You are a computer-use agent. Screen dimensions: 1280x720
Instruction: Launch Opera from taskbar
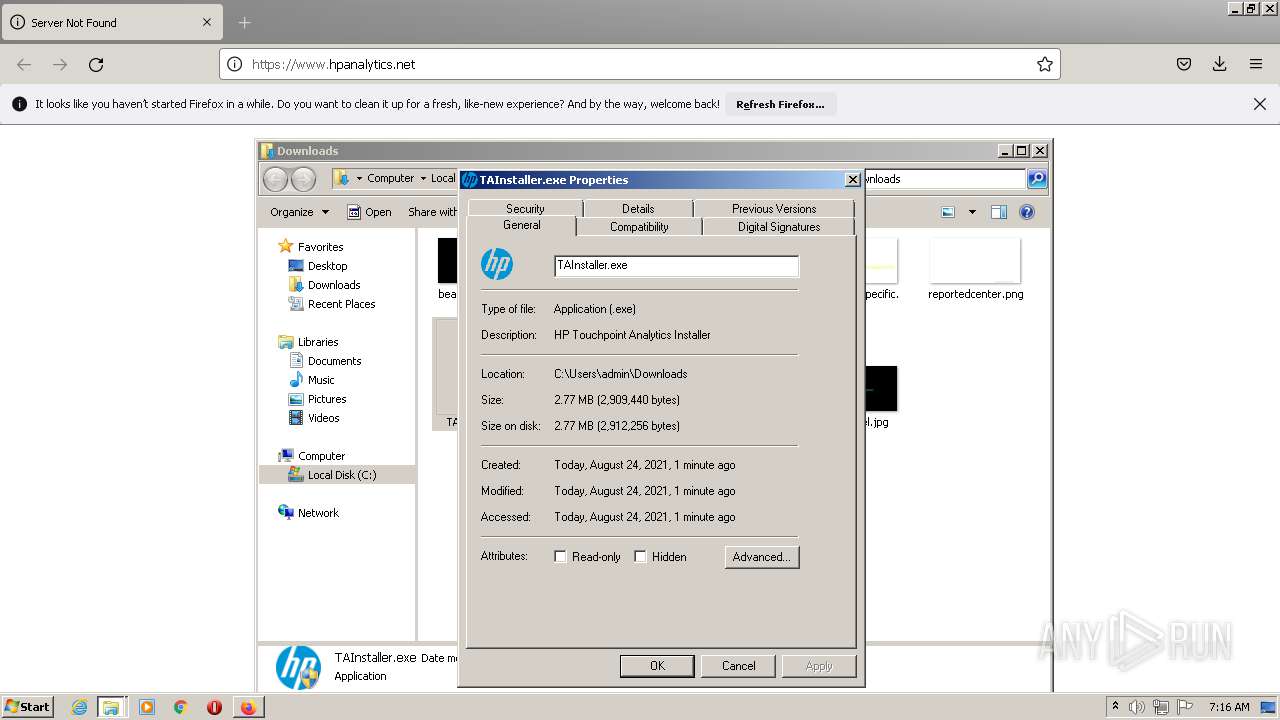[x=214, y=707]
